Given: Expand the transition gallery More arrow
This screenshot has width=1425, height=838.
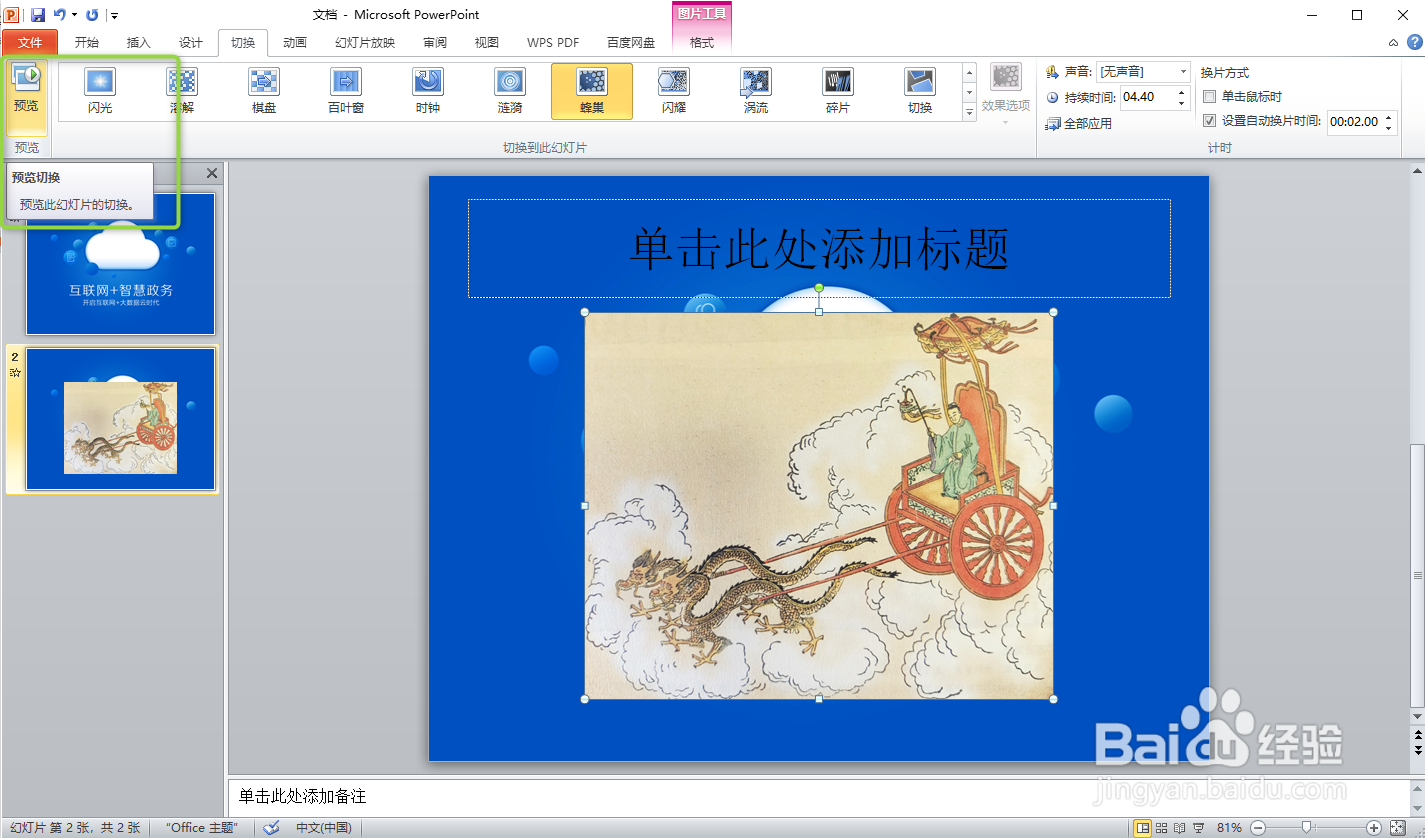Looking at the screenshot, I should click(969, 113).
